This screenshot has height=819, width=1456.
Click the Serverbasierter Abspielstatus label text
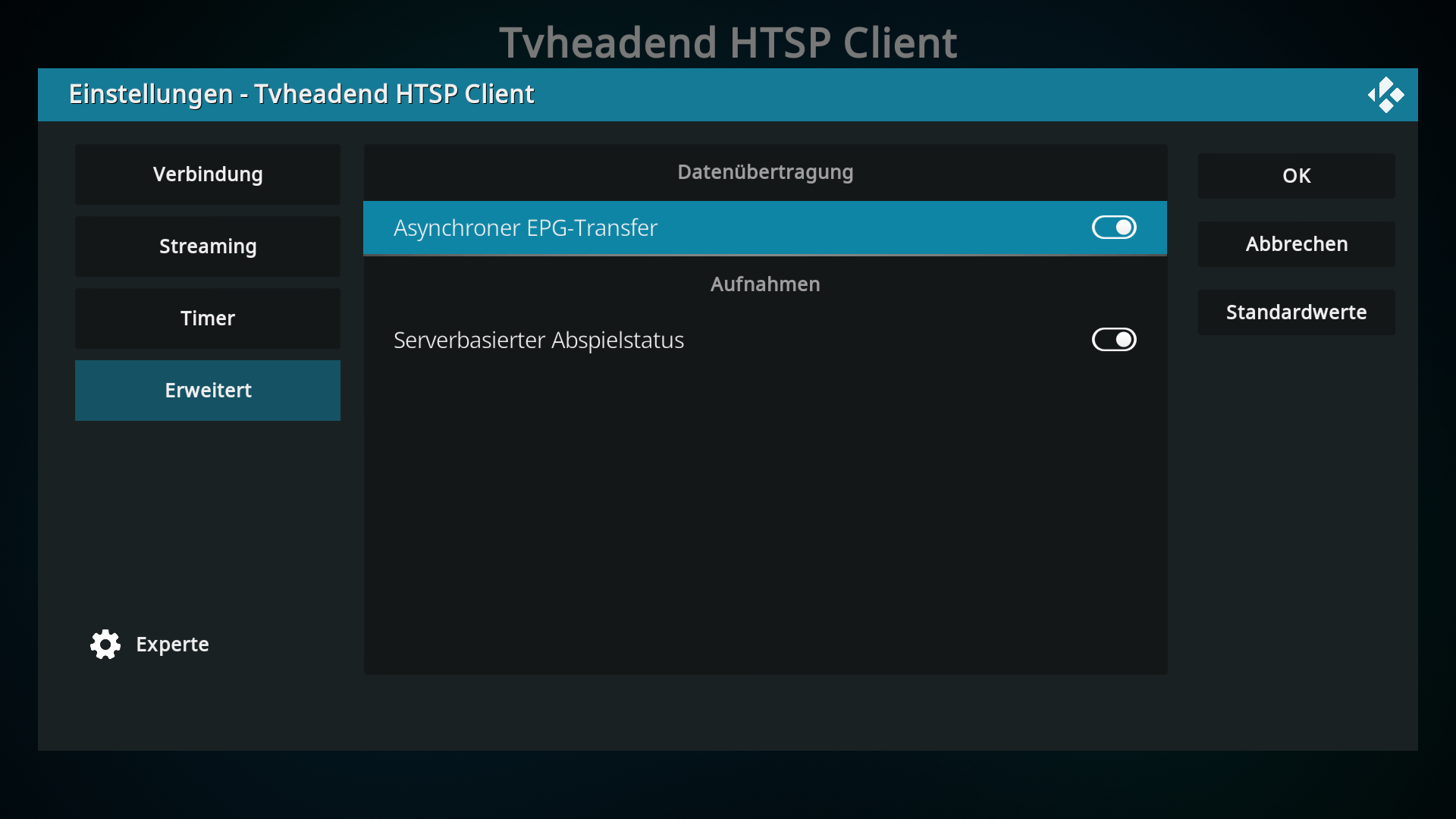(538, 340)
